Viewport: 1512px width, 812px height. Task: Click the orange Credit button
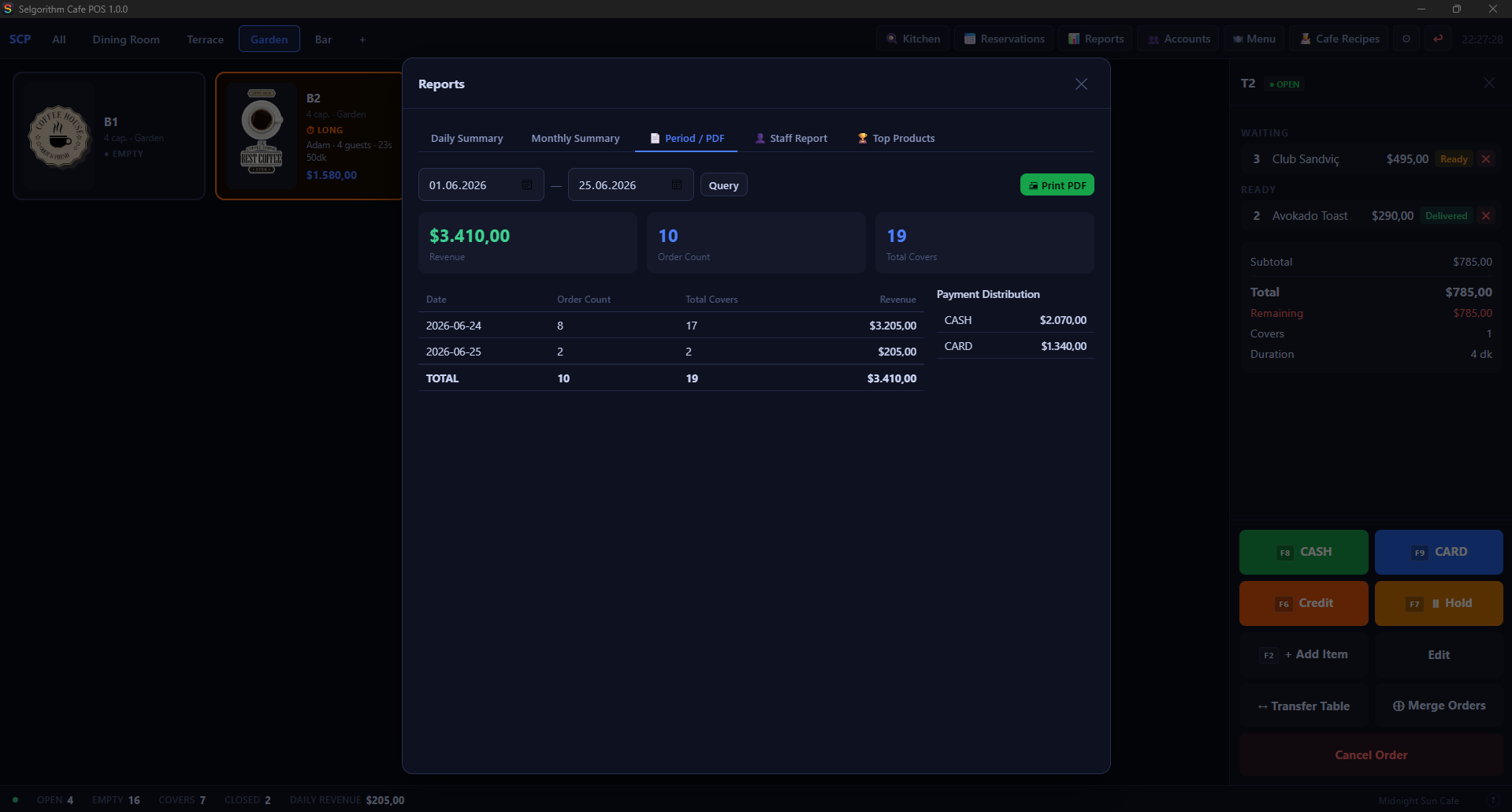tap(1303, 603)
